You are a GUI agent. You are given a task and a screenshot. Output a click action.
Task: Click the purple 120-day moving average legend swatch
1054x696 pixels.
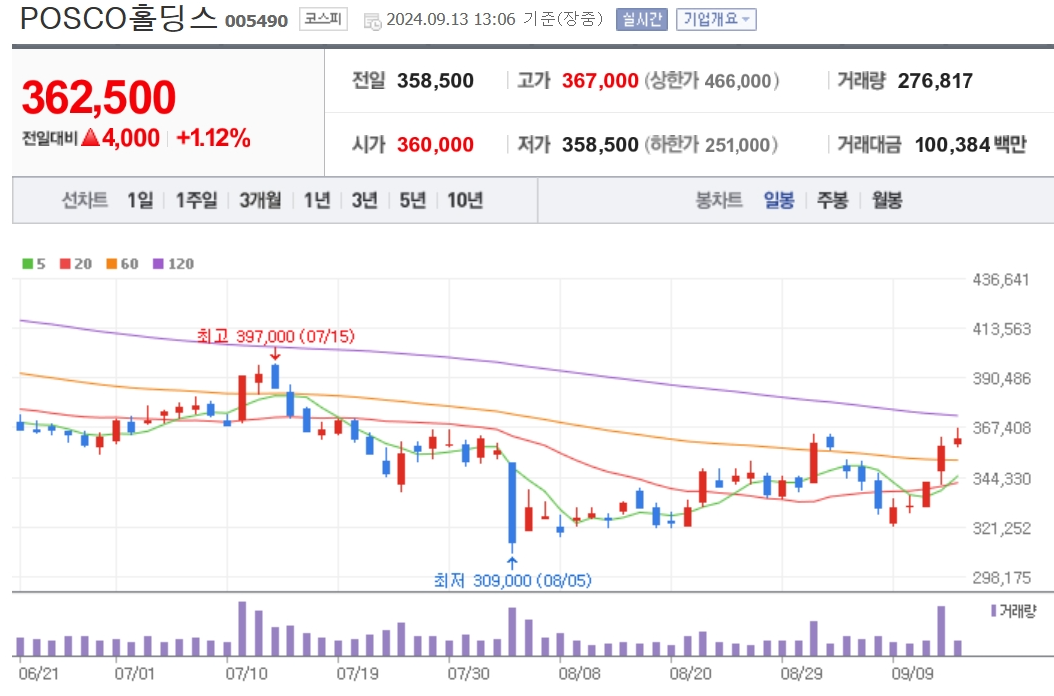[159, 264]
